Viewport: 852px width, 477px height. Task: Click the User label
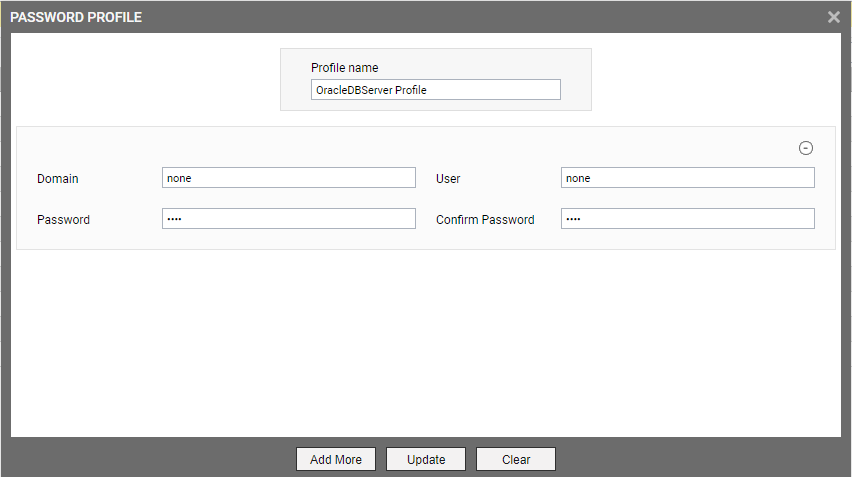coord(448,179)
